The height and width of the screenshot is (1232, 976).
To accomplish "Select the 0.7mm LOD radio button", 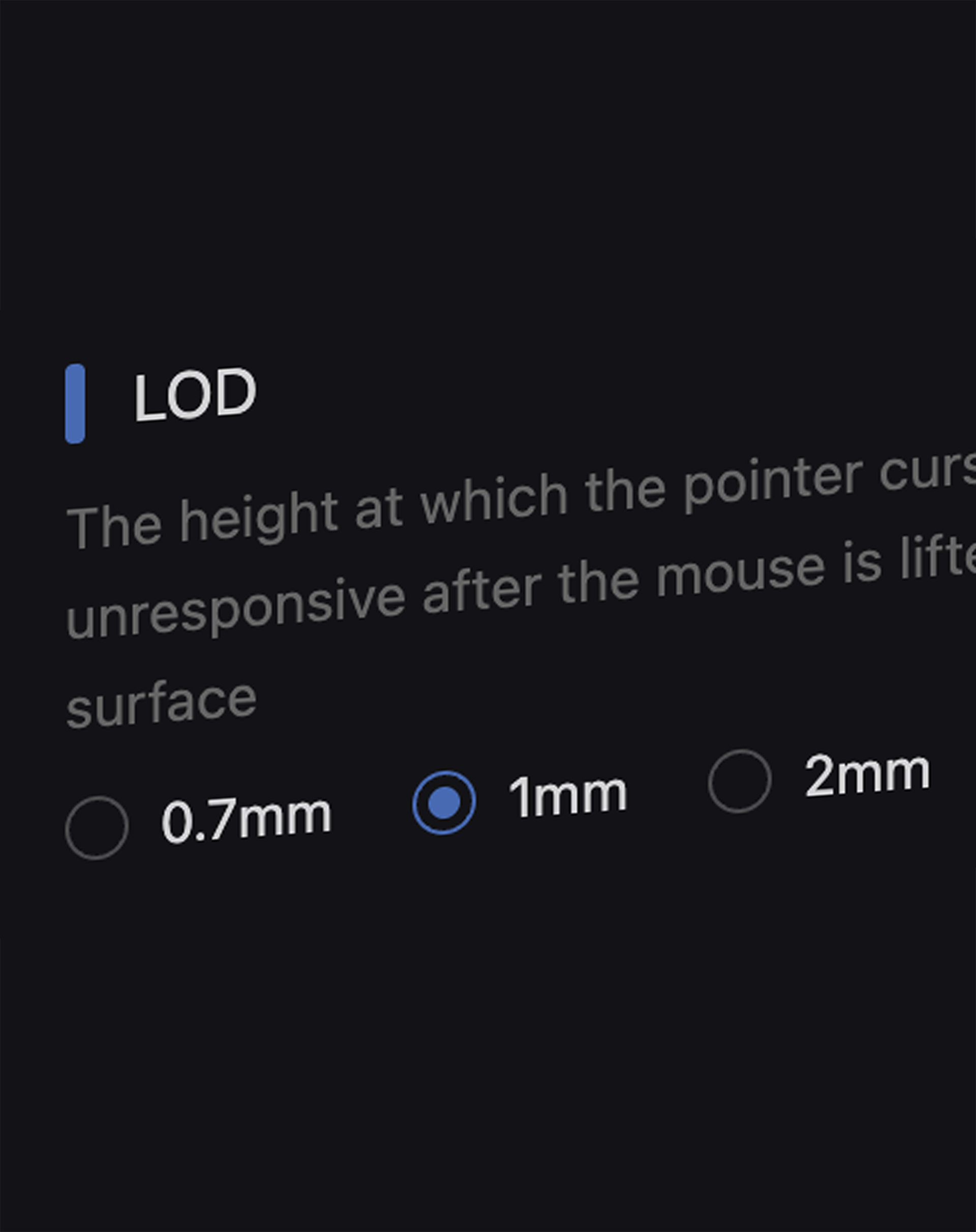I will point(97,827).
